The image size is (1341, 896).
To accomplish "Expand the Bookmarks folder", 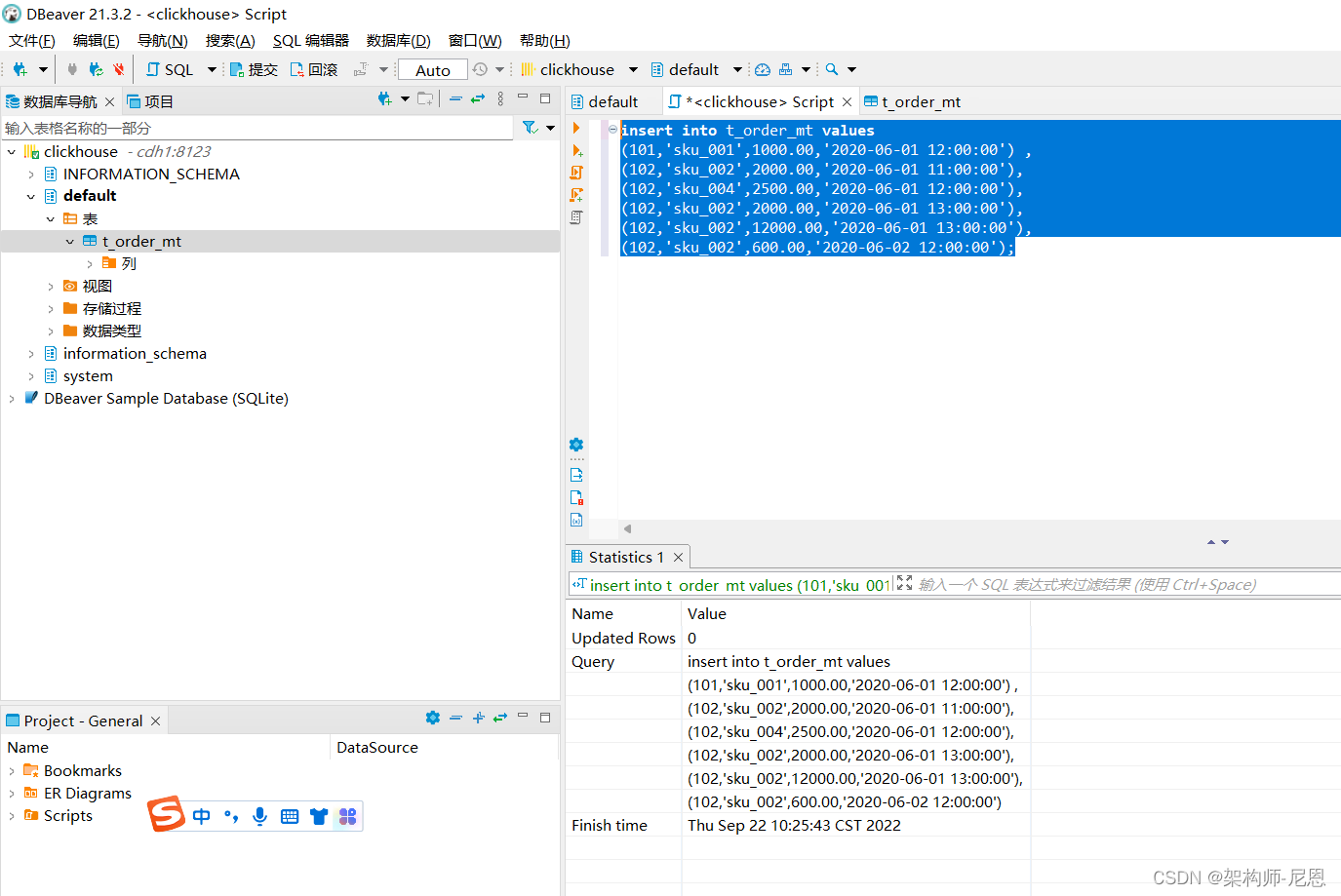I will point(11,770).
